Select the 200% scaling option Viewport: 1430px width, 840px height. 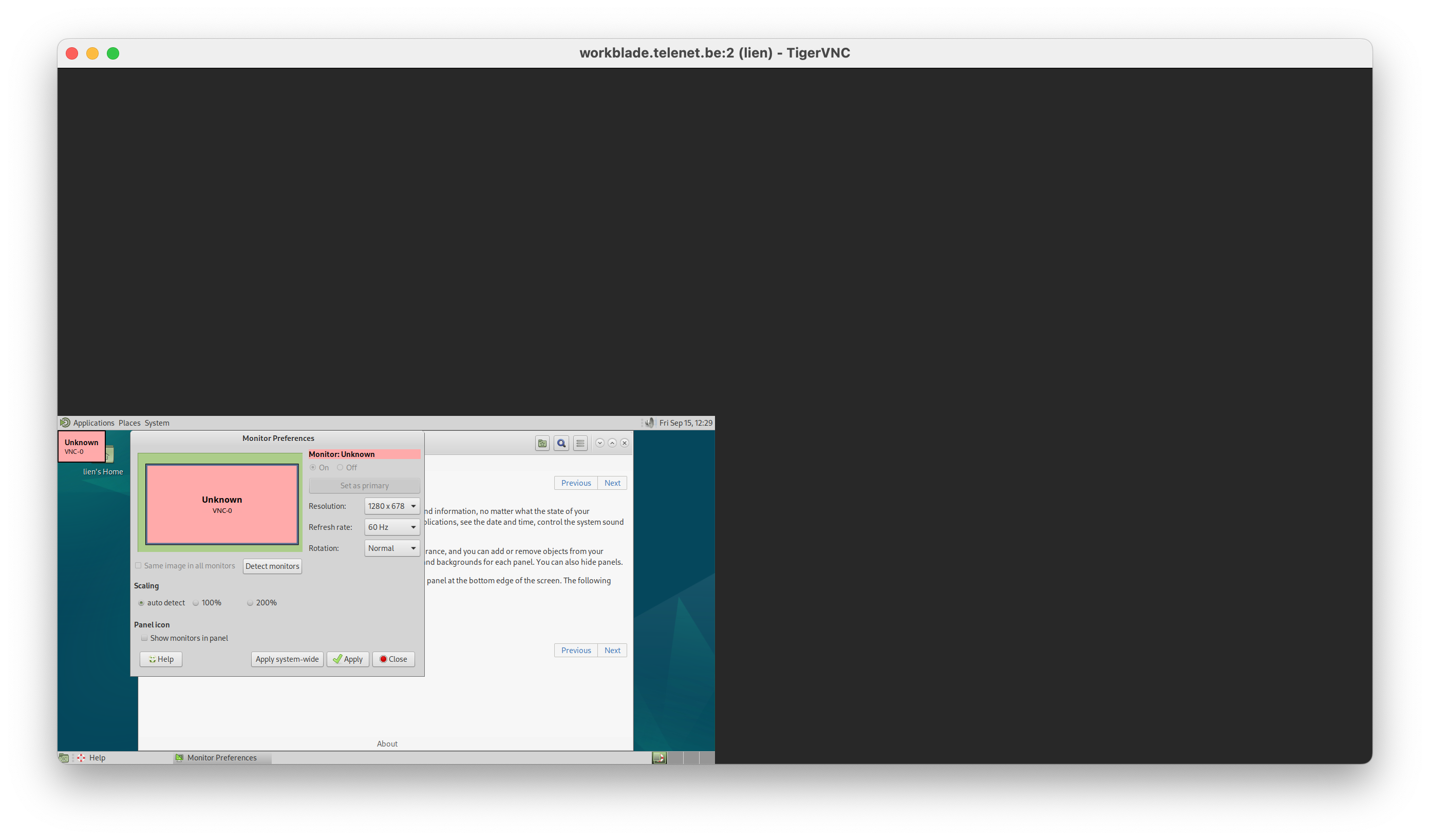coord(250,603)
